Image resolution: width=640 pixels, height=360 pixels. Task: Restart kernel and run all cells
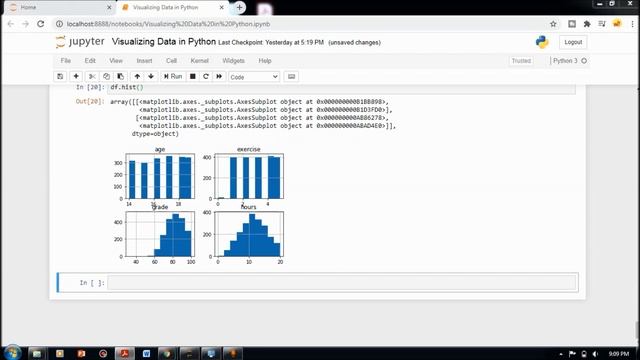219,77
